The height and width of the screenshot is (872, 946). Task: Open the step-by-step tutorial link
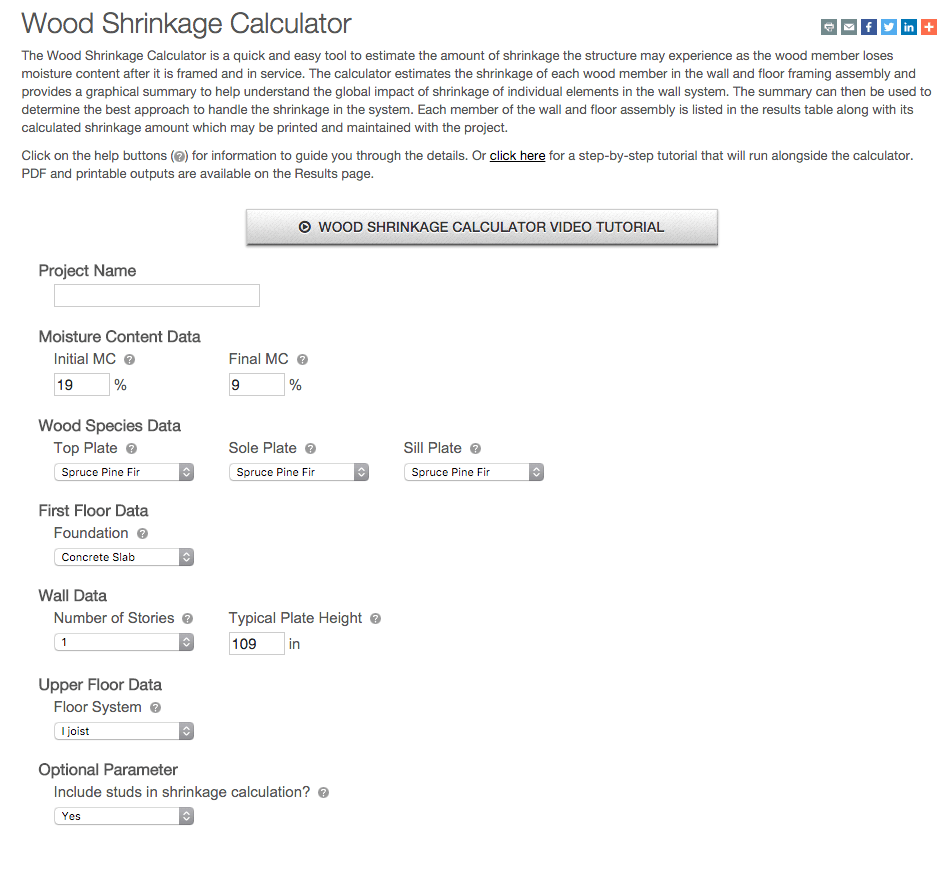517,155
